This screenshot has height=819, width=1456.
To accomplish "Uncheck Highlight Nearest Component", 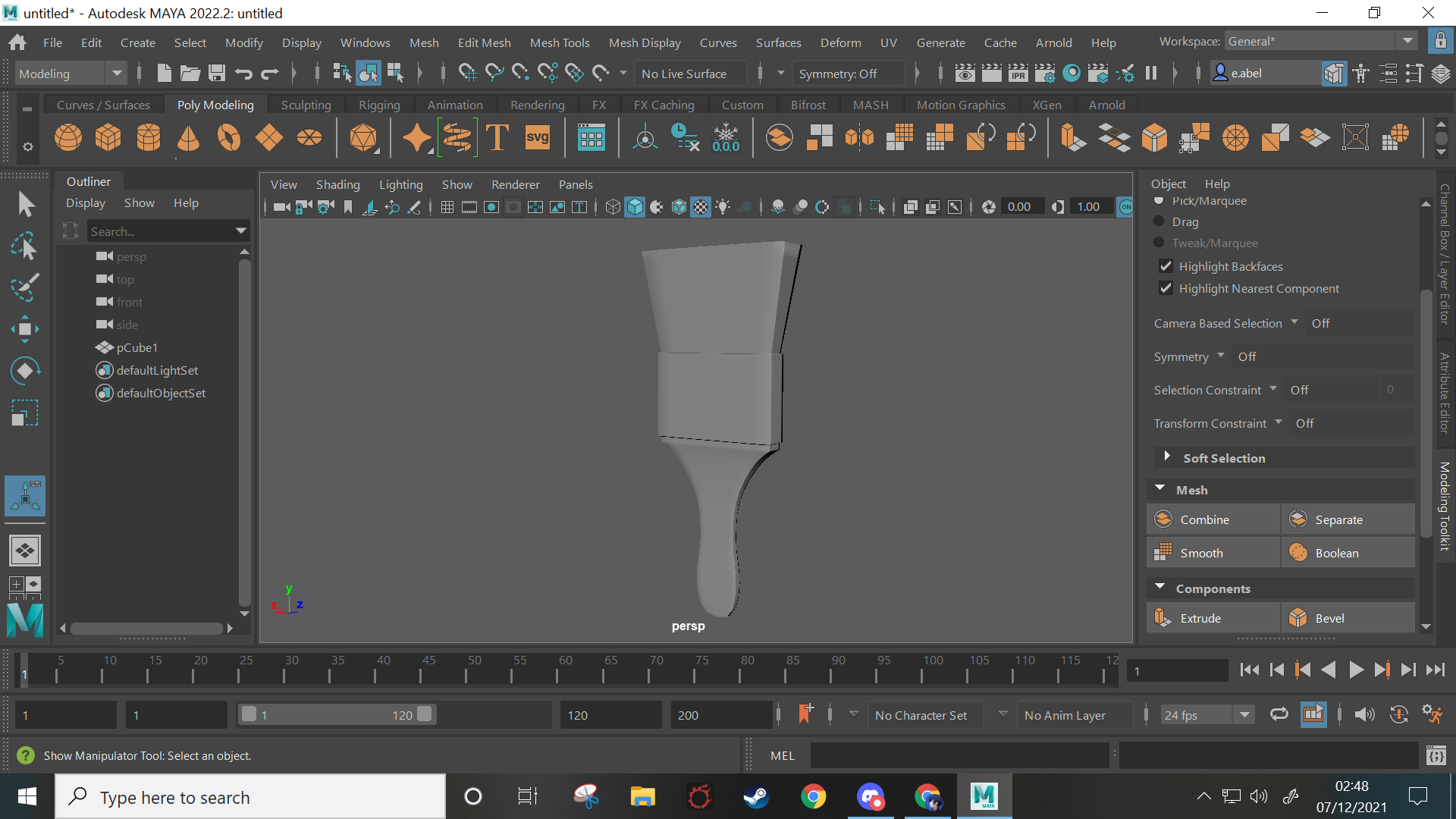I will point(1166,288).
